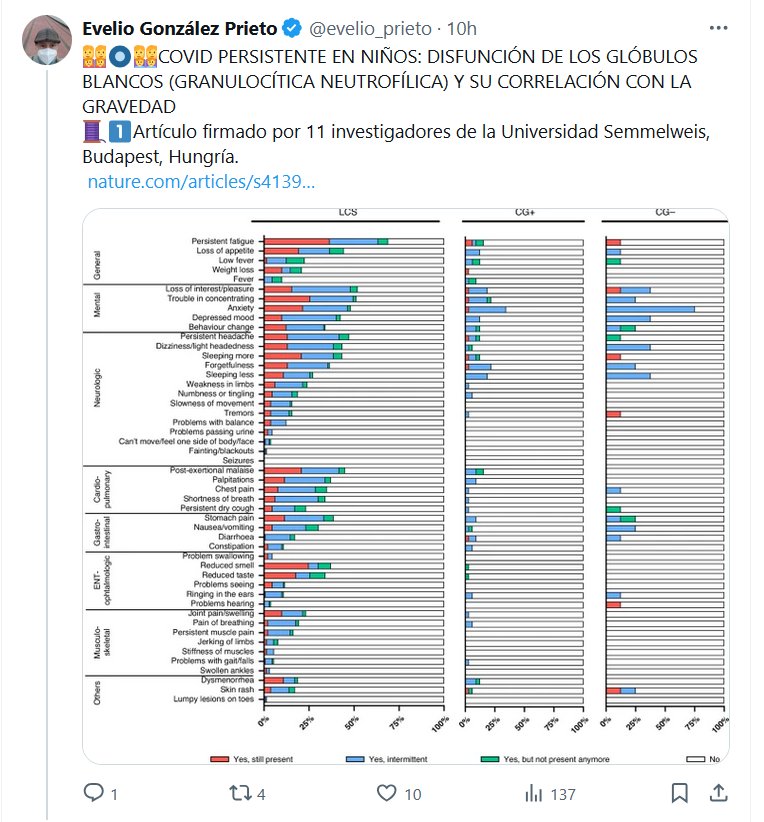Screen dimensions: 764x822
Task: Like the tweet with heart icon
Action: click(x=388, y=794)
